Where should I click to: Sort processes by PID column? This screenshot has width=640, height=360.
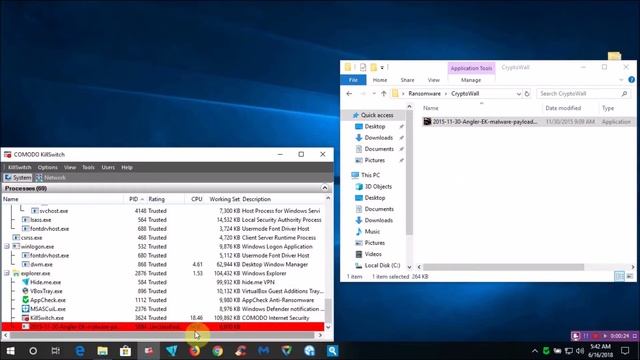(135, 199)
